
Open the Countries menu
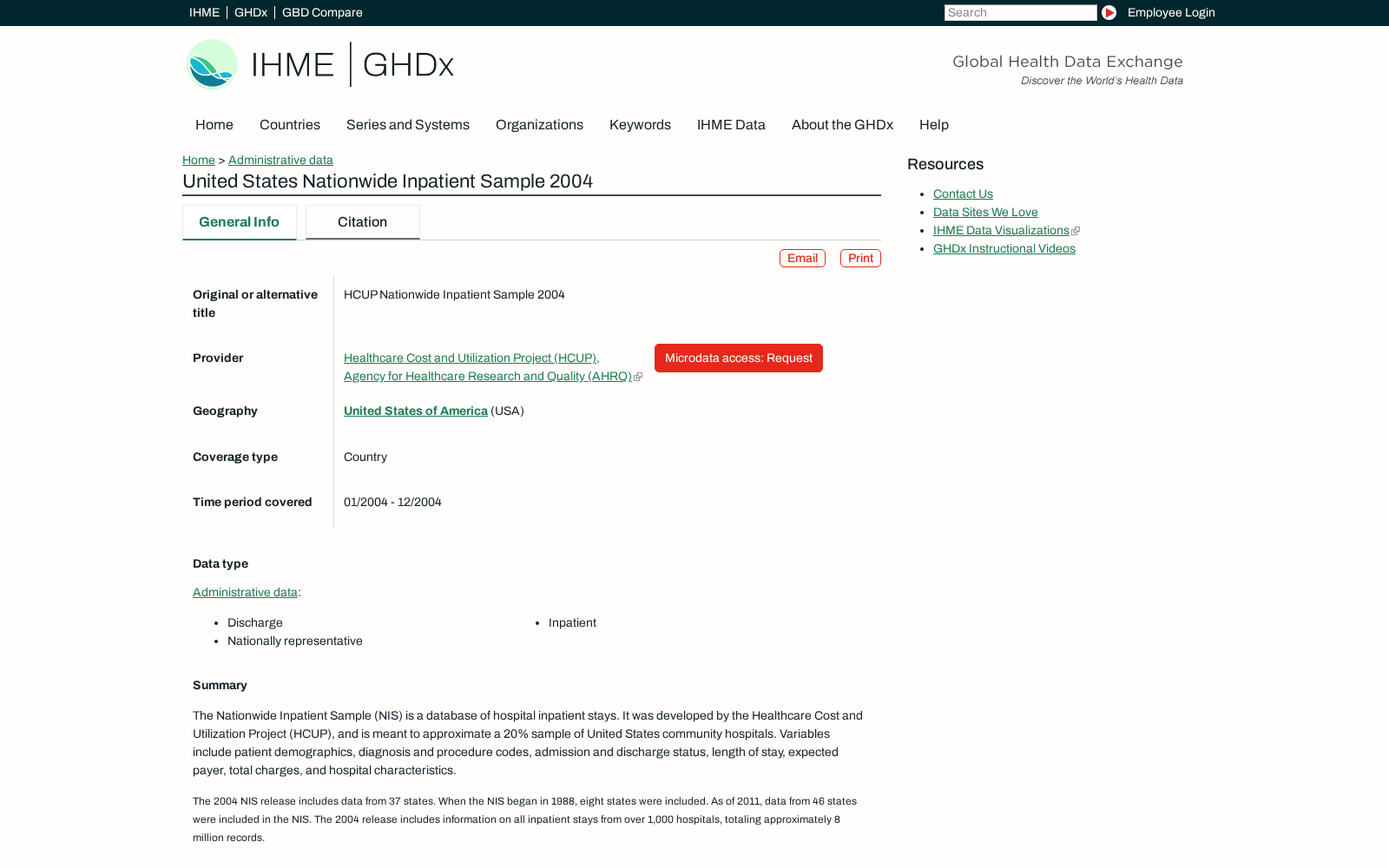[290, 124]
